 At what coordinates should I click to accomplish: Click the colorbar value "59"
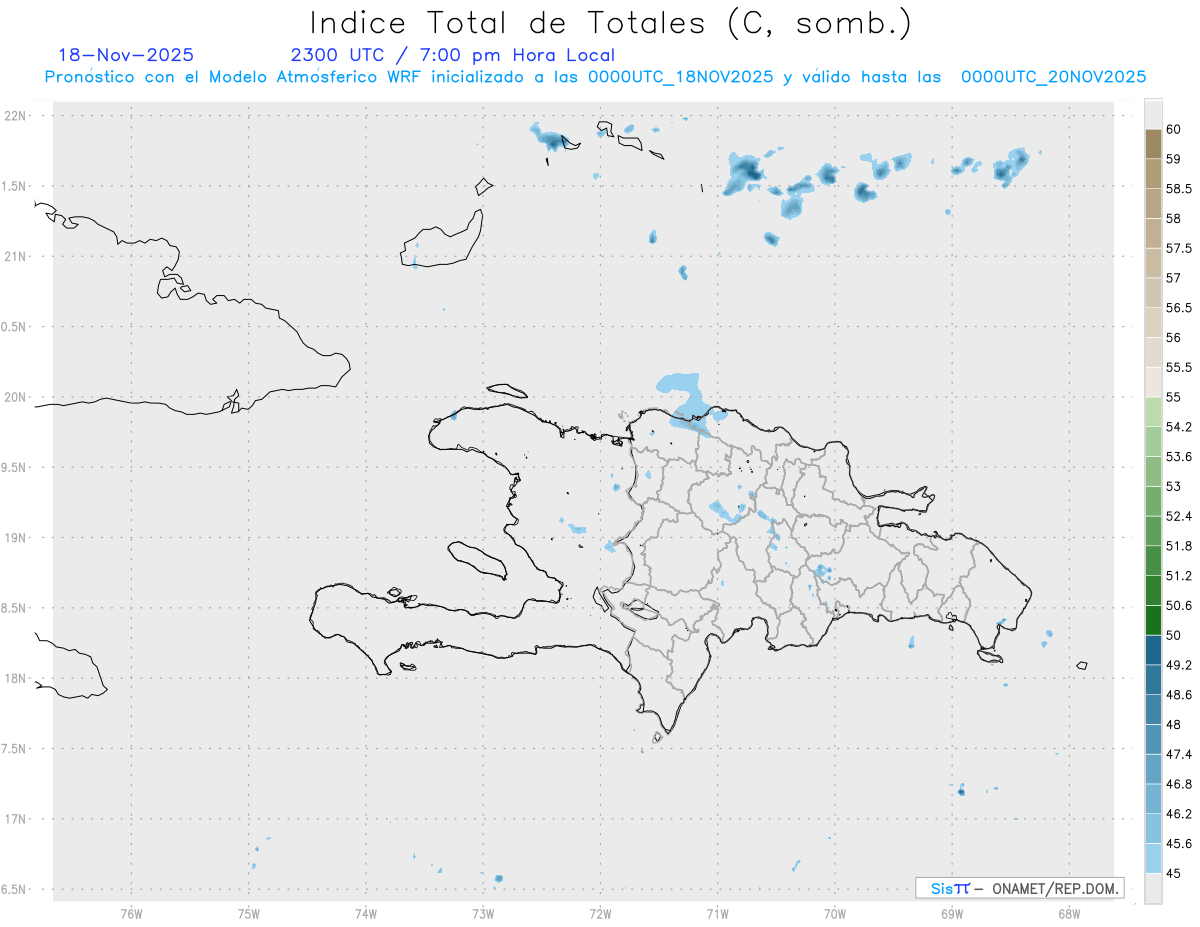pos(1174,159)
